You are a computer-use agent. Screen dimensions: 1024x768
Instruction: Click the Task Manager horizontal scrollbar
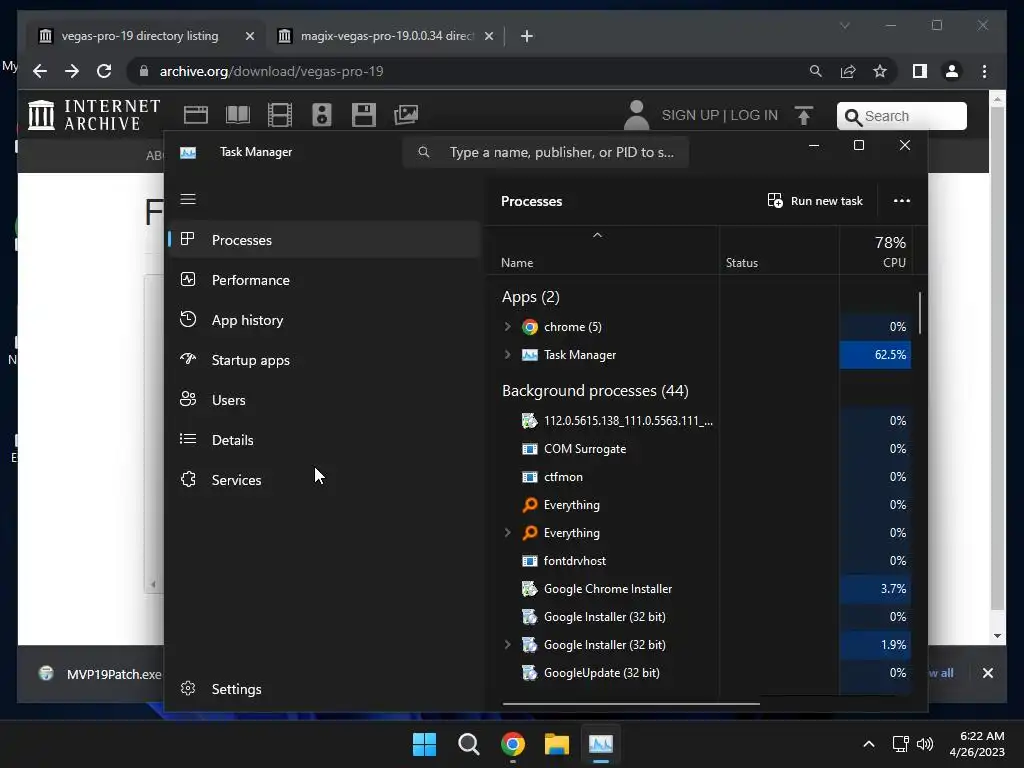coord(631,704)
